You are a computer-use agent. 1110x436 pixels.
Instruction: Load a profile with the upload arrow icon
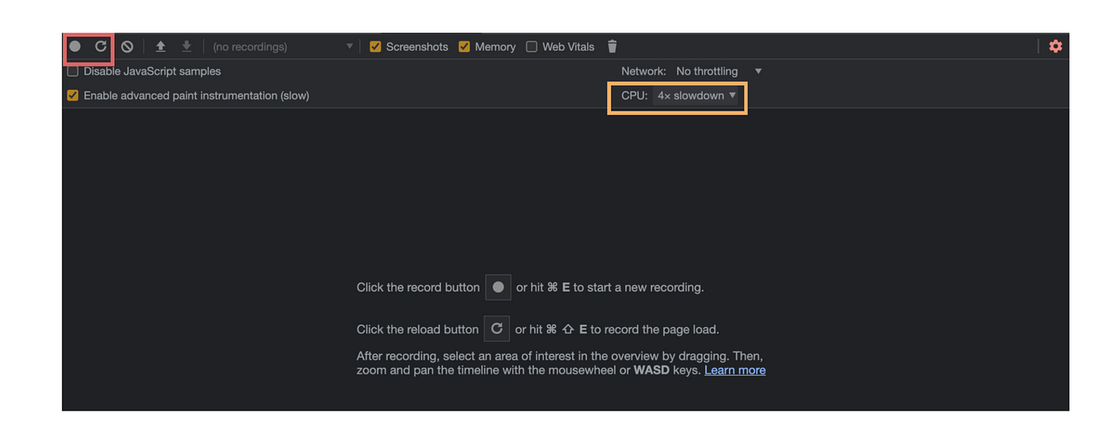[160, 47]
